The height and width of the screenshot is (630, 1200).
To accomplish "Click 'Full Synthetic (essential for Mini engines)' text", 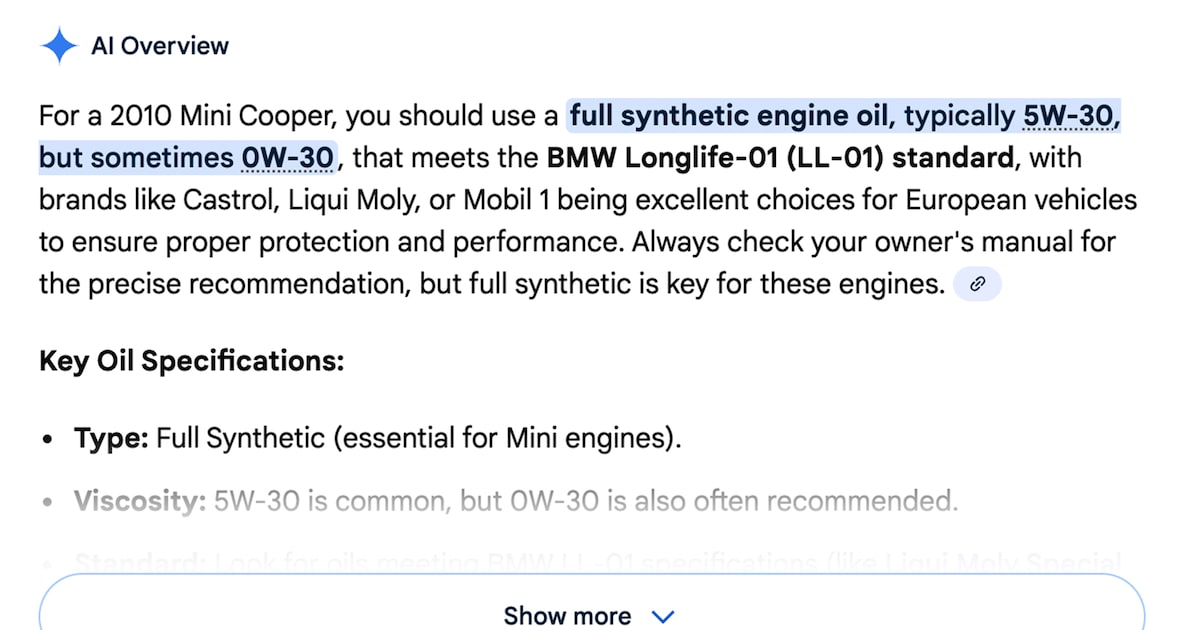I will tap(418, 438).
